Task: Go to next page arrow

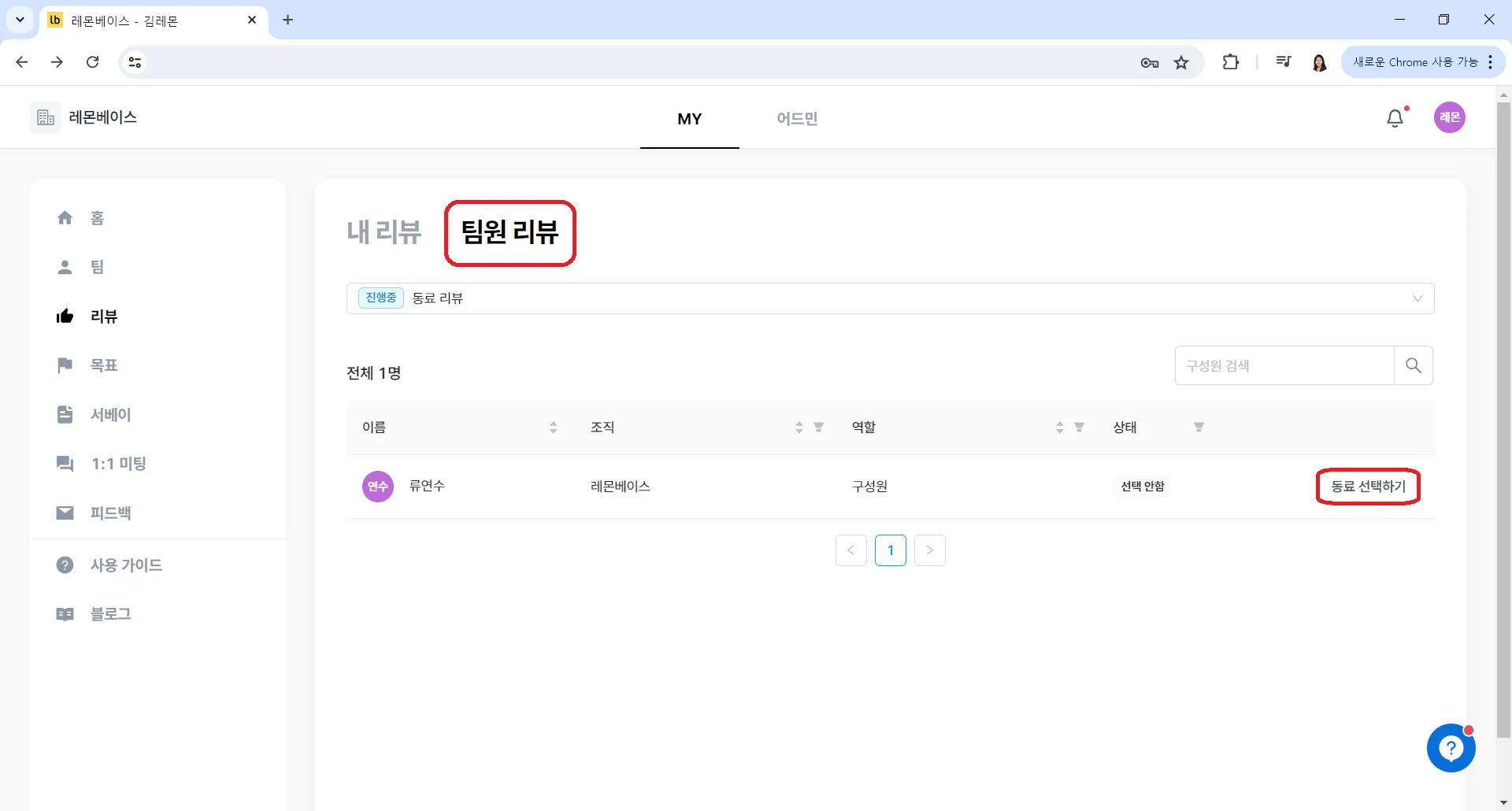Action: [x=930, y=550]
